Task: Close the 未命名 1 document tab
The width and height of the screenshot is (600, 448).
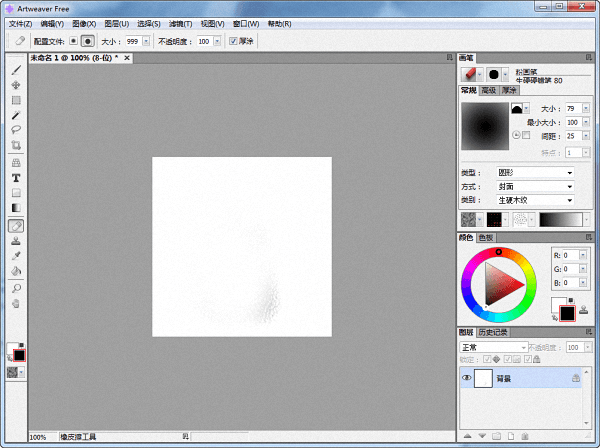Action: [x=126, y=58]
